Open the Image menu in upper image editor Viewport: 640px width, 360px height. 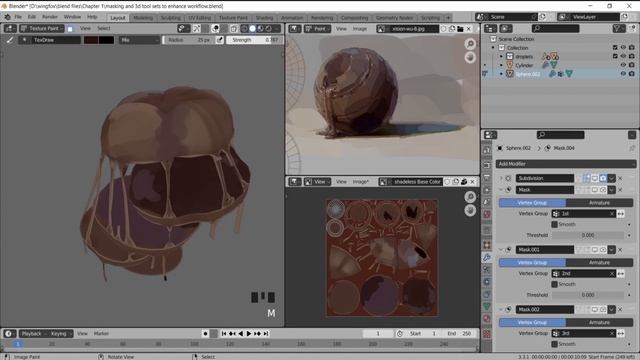coord(360,29)
